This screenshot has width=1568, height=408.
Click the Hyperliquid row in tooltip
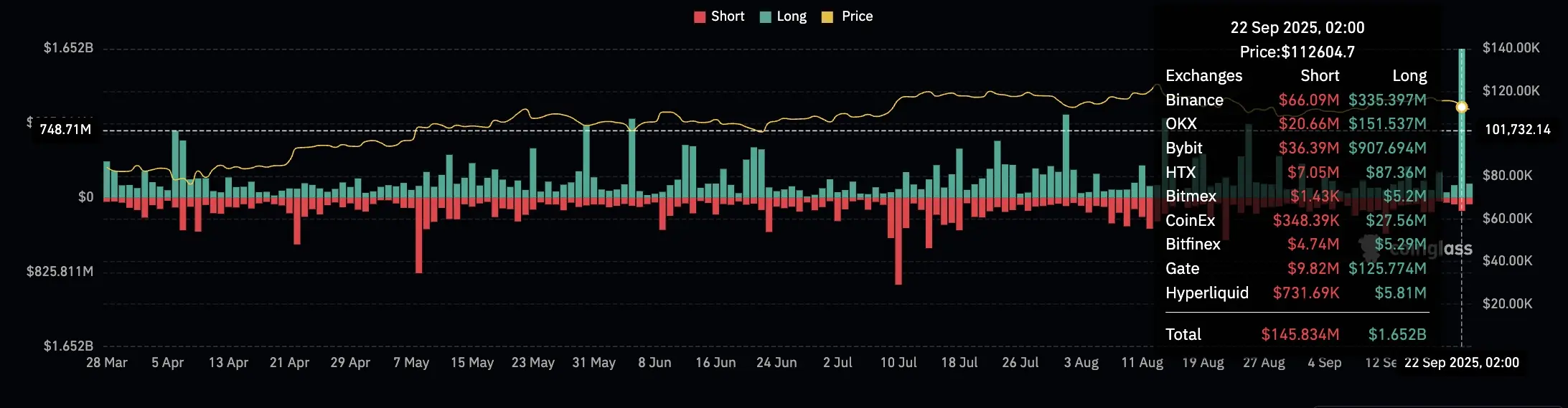tap(1296, 293)
